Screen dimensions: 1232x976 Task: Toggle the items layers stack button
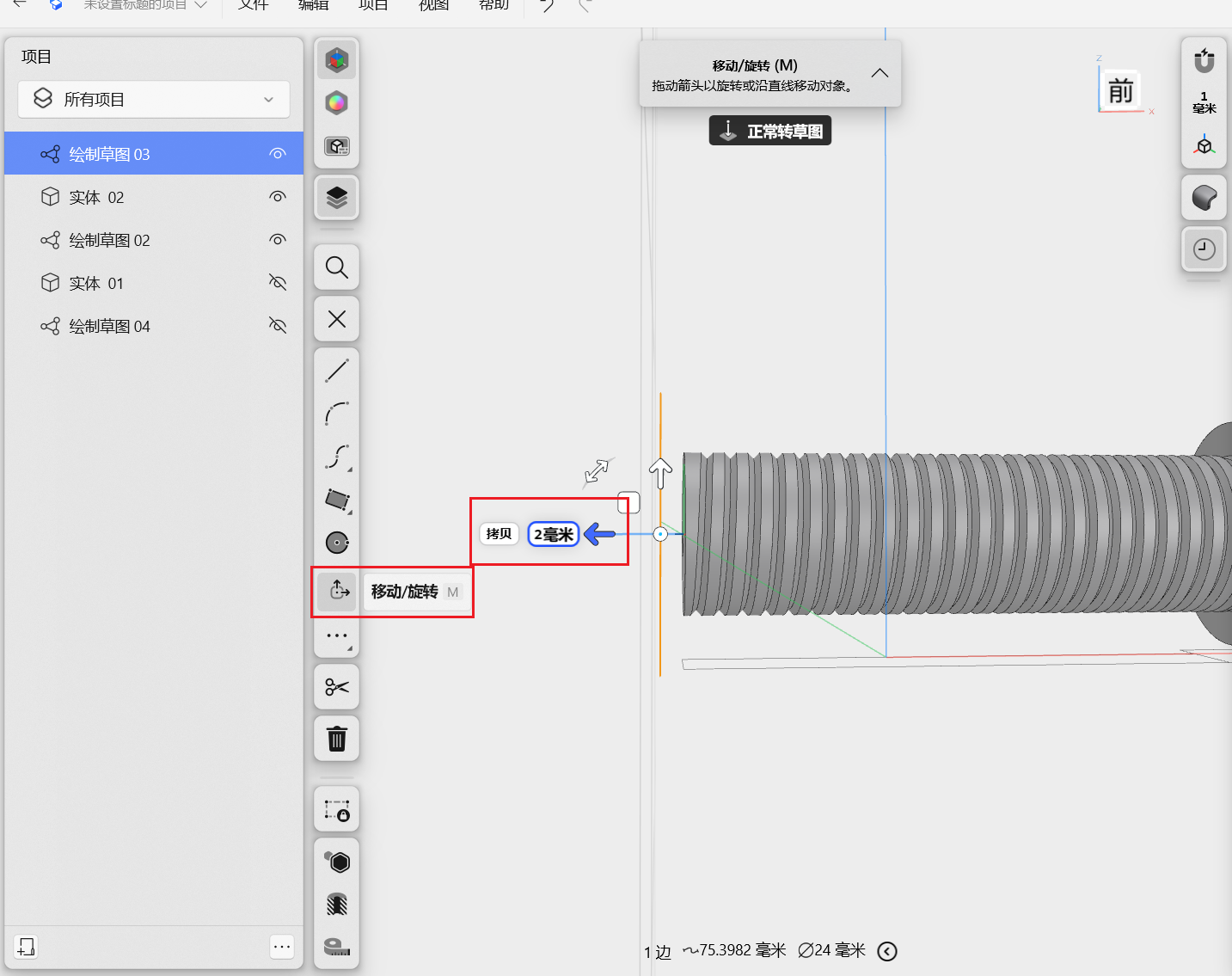[x=337, y=198]
